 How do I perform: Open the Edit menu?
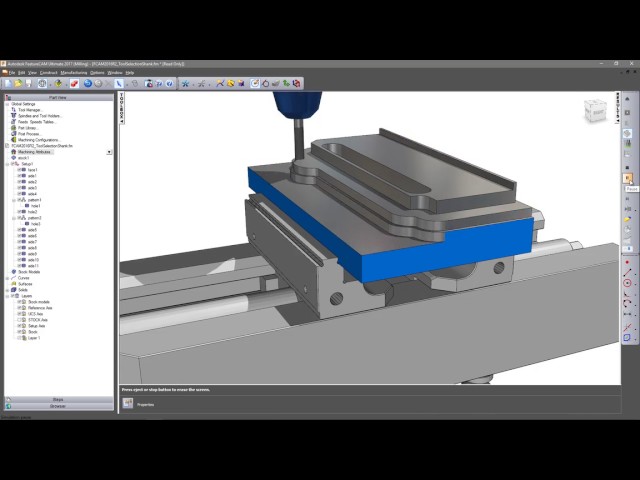pyautogui.click(x=21, y=73)
